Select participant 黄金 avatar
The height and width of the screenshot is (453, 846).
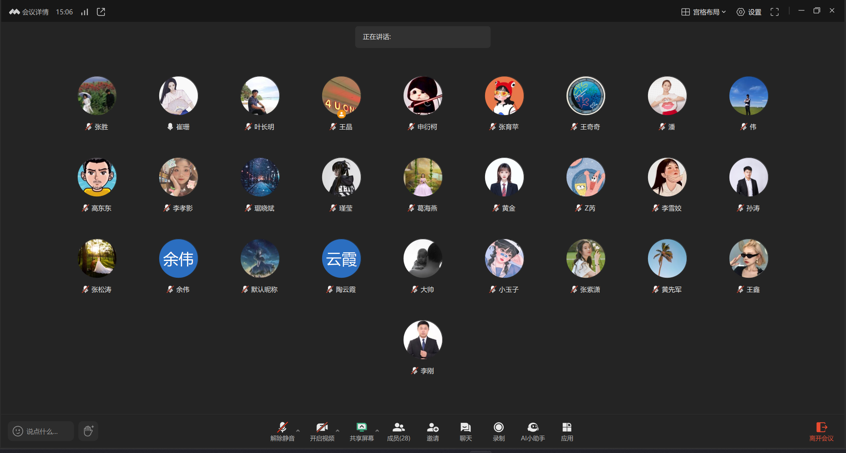tap(504, 177)
